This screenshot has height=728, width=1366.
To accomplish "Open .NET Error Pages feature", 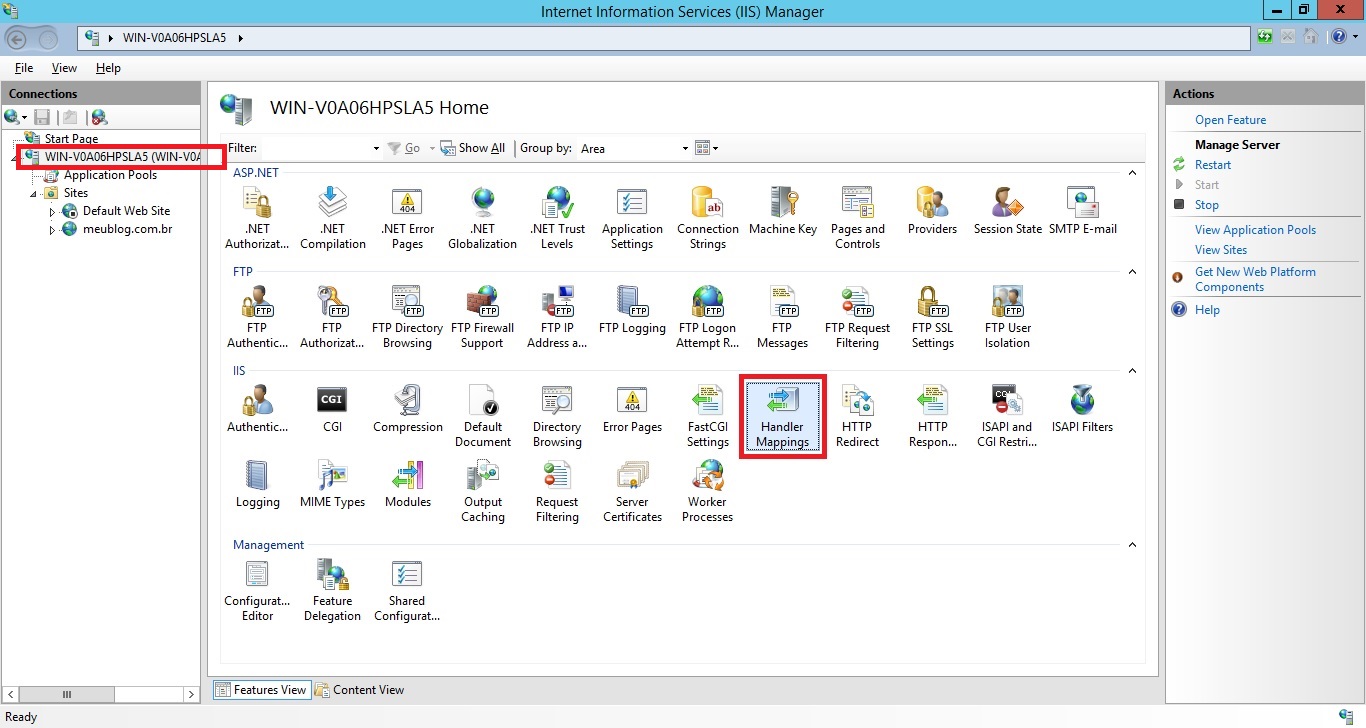I will pyautogui.click(x=407, y=218).
